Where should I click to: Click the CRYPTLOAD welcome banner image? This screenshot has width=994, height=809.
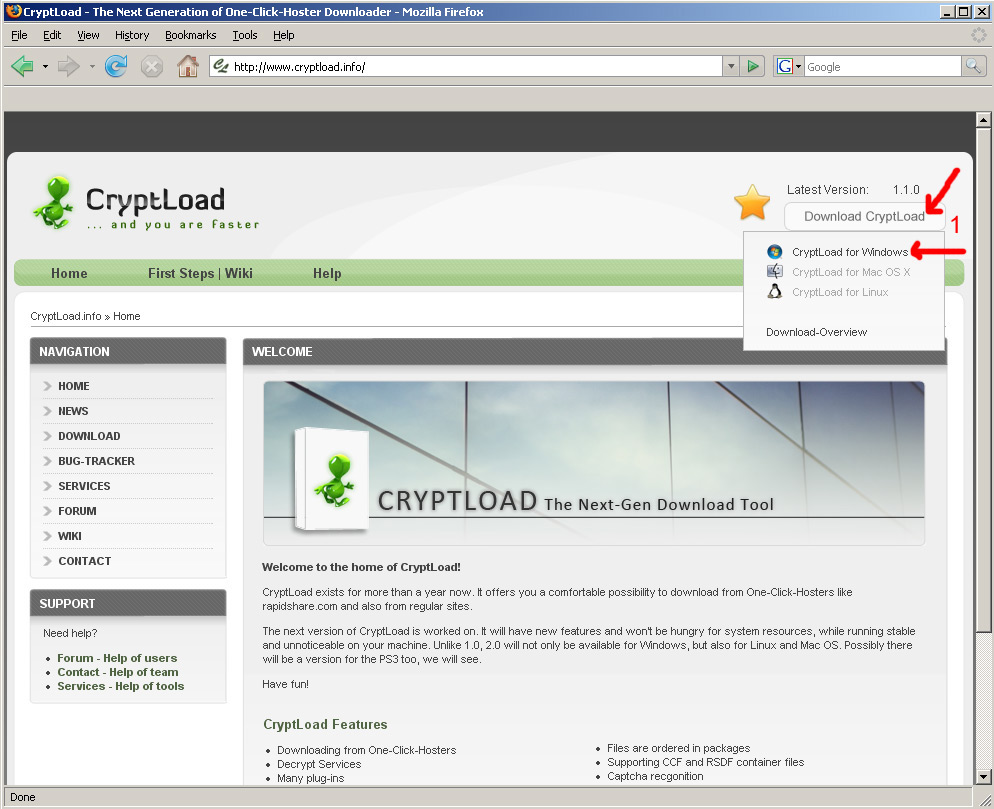pos(594,463)
